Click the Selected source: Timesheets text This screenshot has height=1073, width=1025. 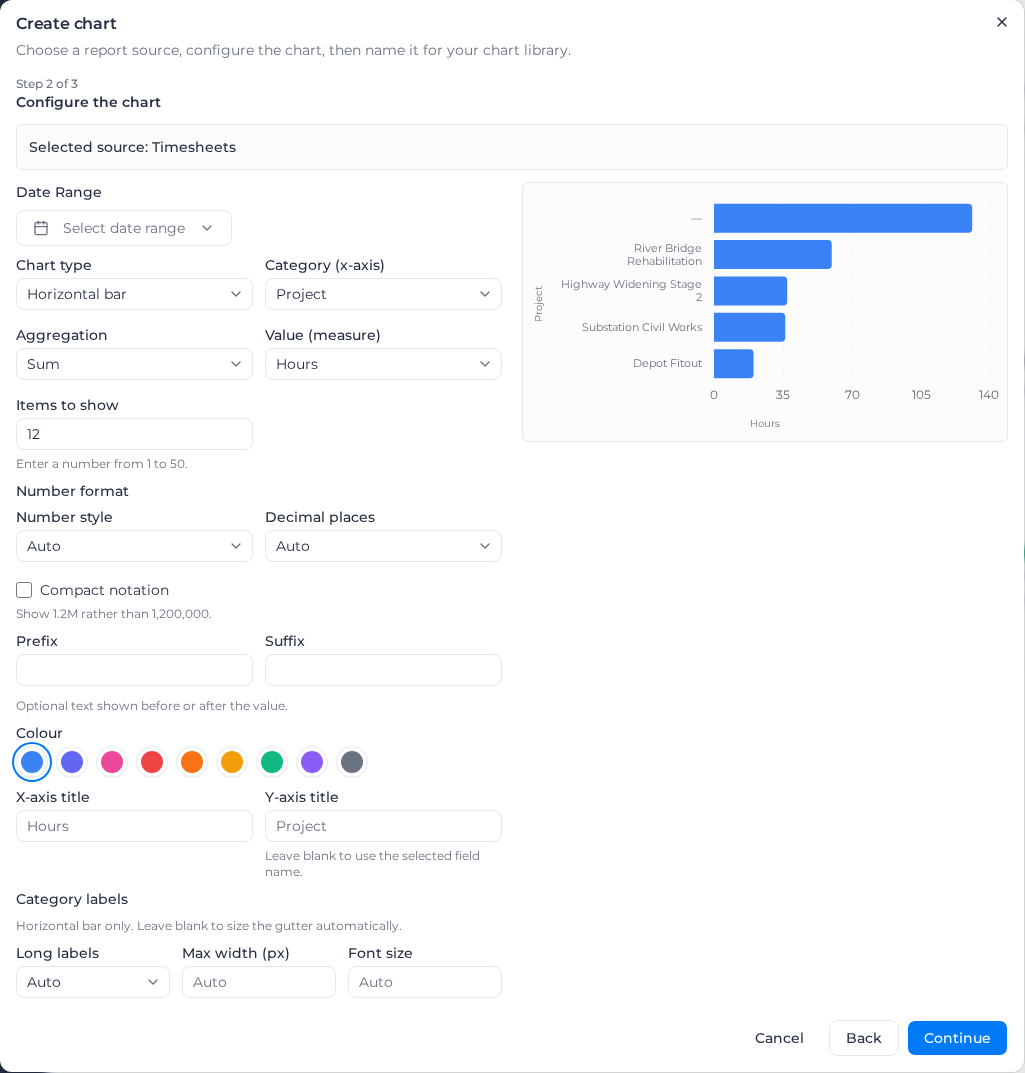pos(132,147)
